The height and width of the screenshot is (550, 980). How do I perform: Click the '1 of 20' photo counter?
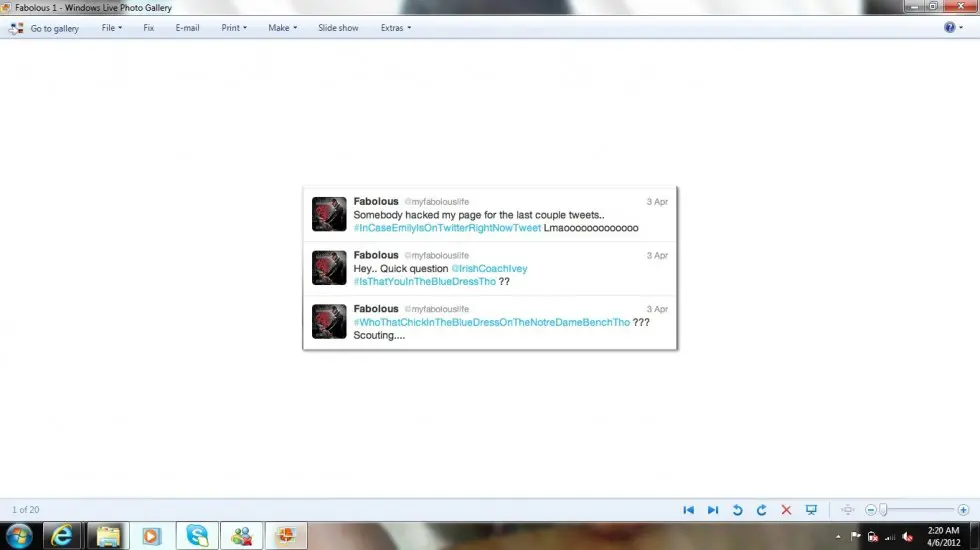[x=26, y=510]
